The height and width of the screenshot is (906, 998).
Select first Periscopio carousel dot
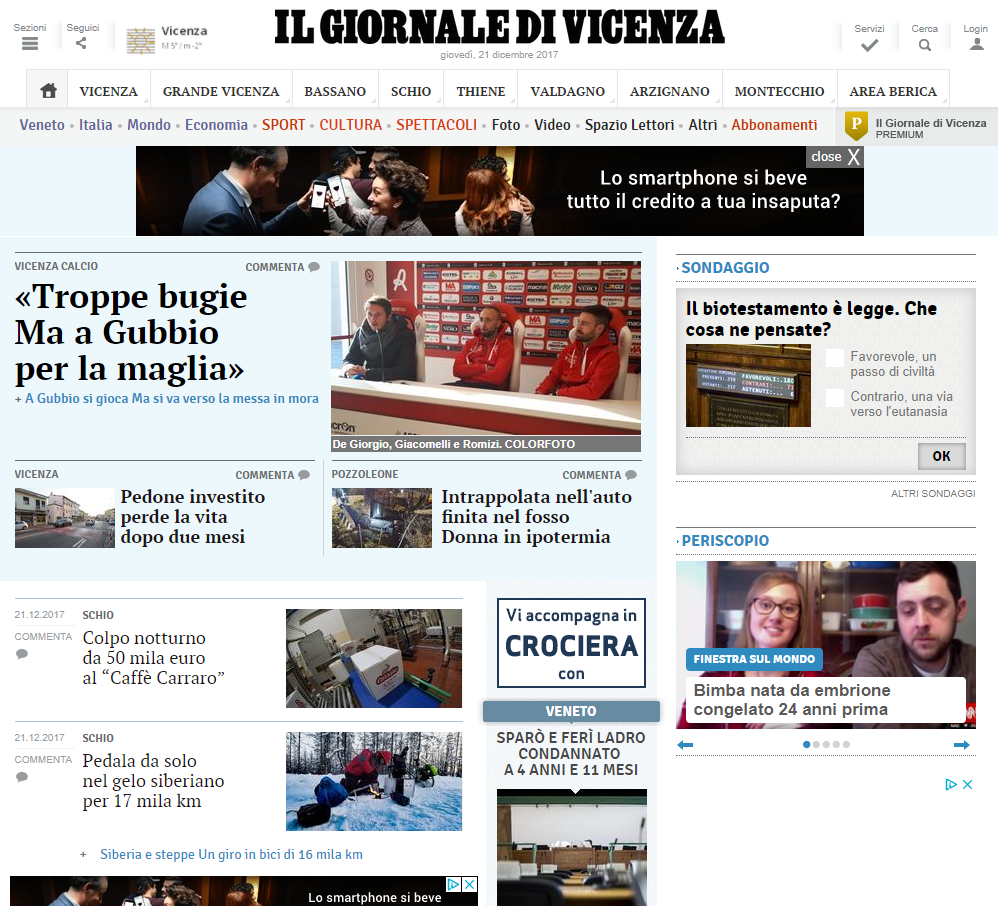coord(806,744)
